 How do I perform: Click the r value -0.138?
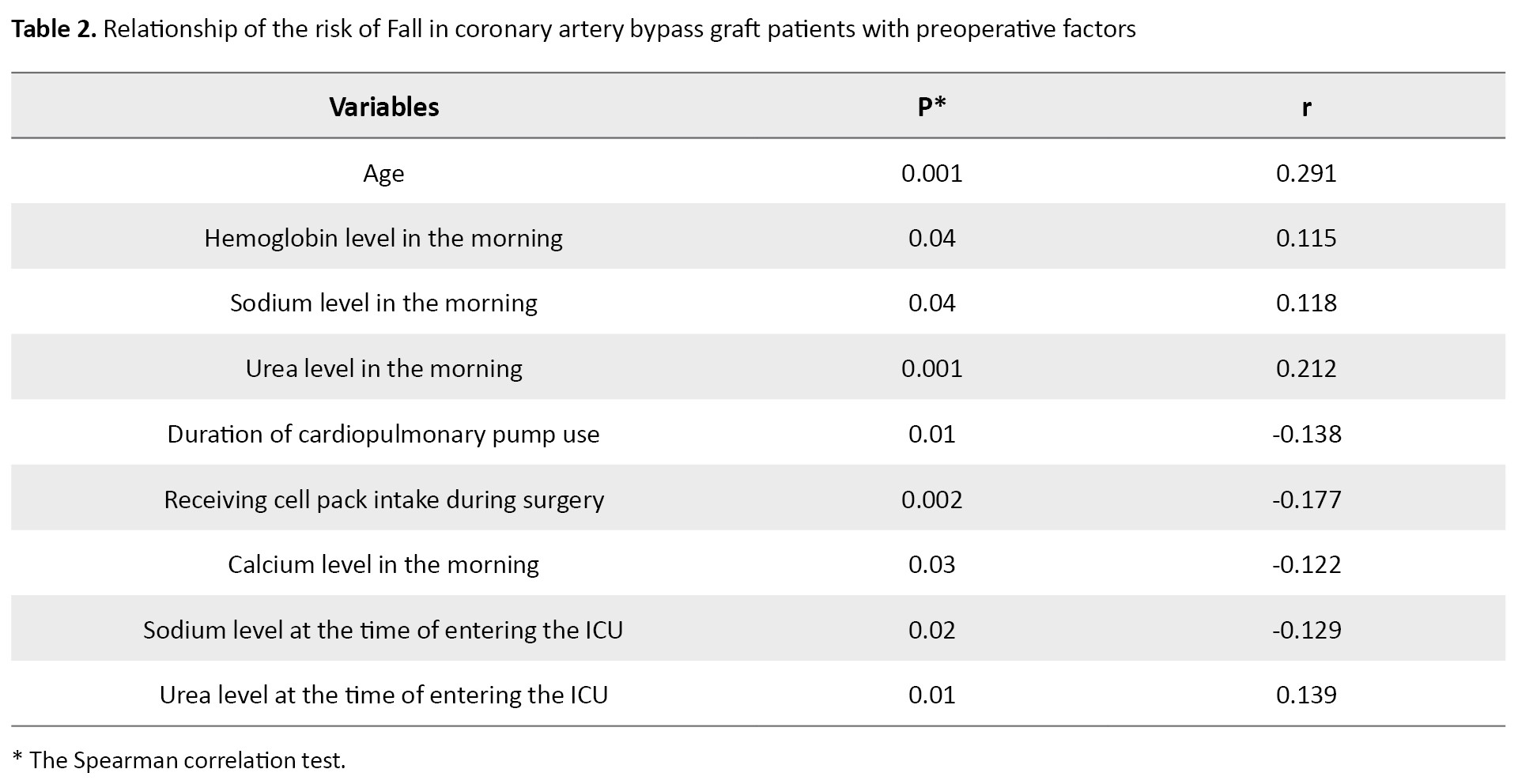1306,434
